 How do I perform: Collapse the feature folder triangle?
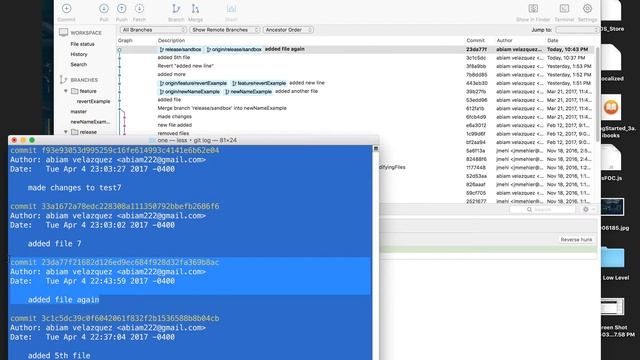[66, 91]
